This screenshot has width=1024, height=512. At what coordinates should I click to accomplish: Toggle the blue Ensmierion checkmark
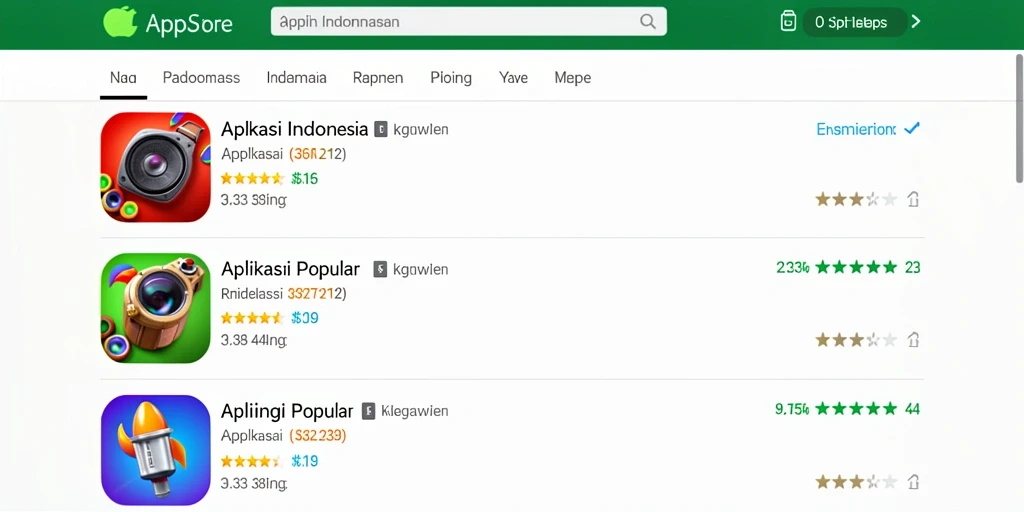click(911, 129)
